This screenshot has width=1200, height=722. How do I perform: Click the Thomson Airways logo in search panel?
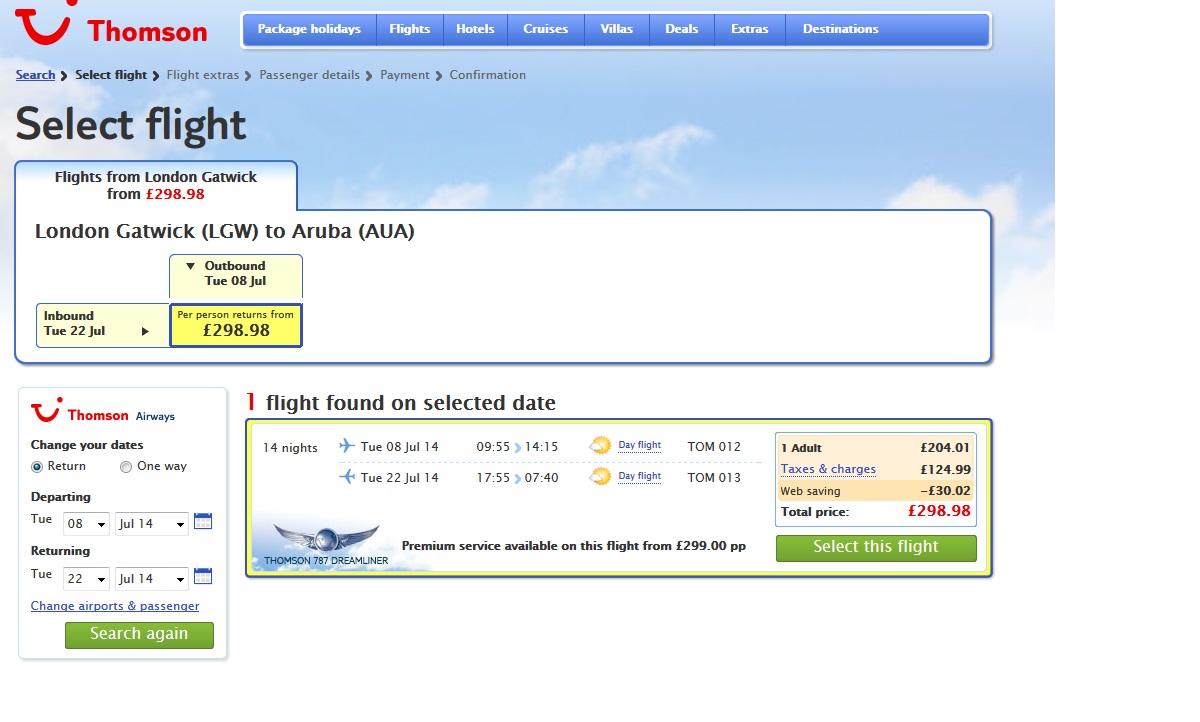tap(102, 413)
